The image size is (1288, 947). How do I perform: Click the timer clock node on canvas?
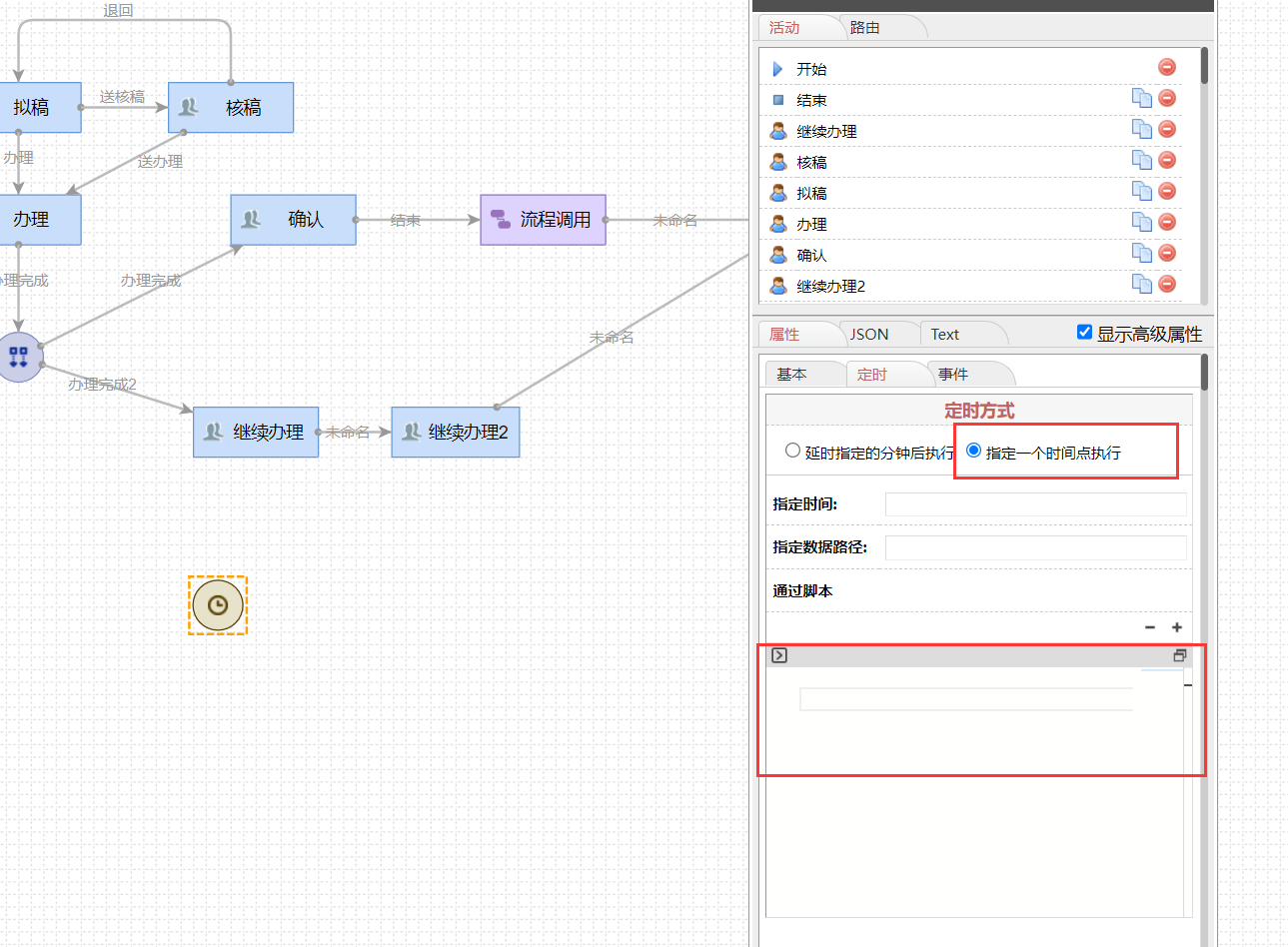[x=218, y=605]
